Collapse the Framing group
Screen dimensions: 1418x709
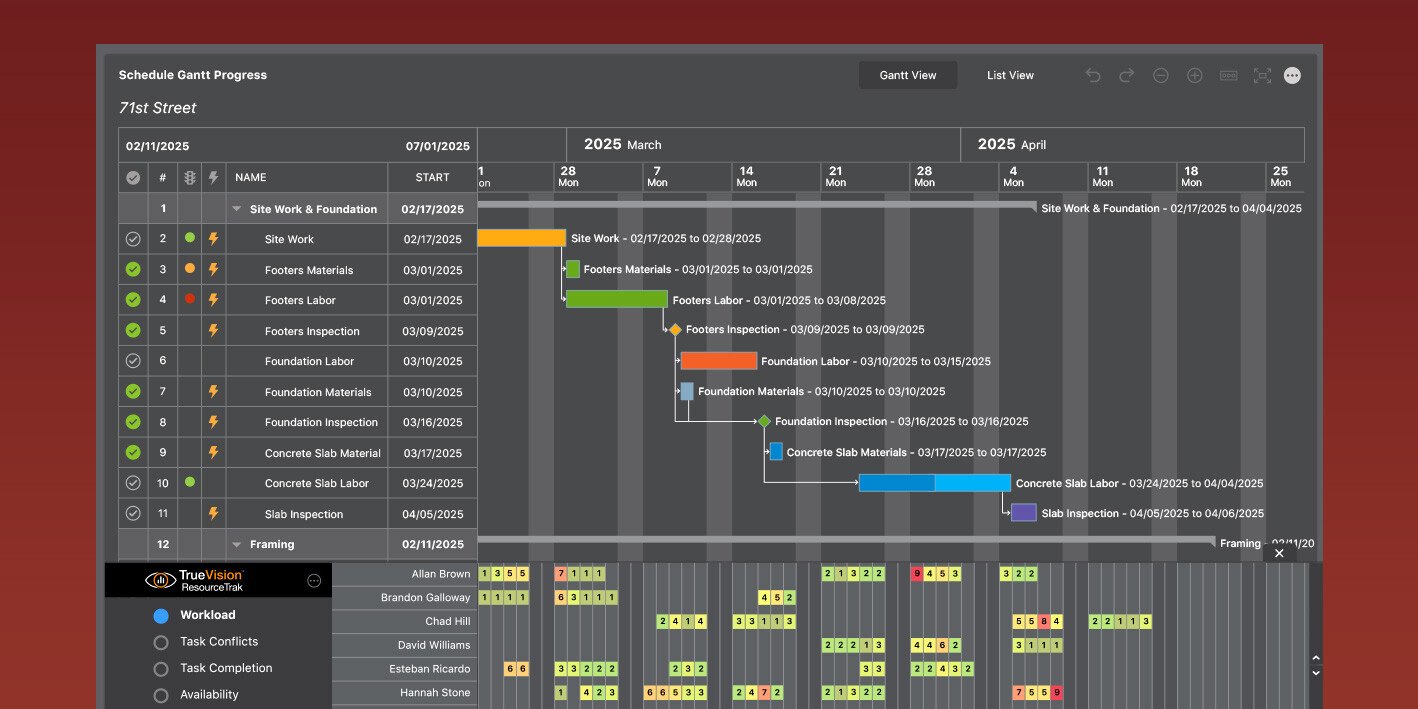237,544
